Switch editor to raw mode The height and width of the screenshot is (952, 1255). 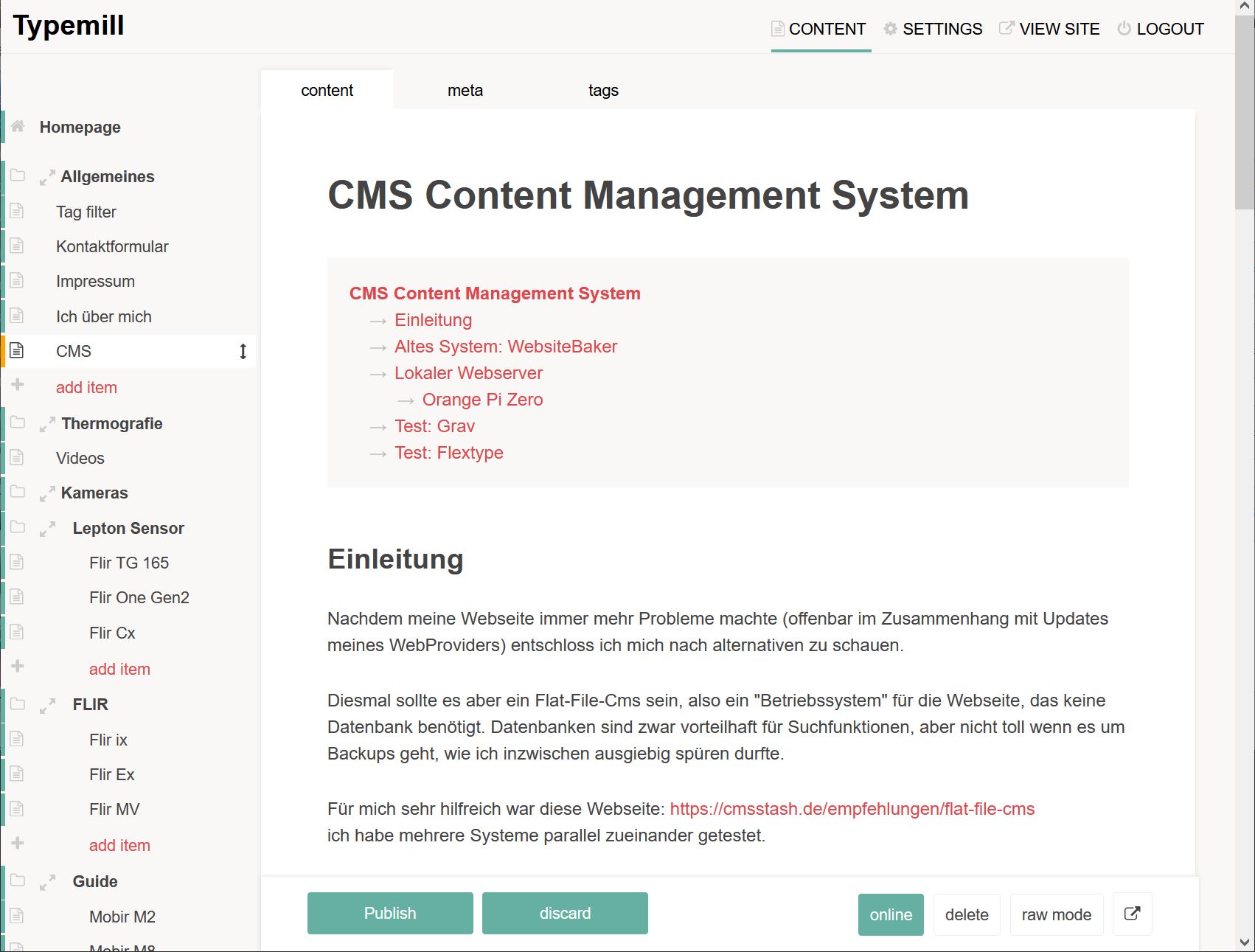tap(1056, 914)
